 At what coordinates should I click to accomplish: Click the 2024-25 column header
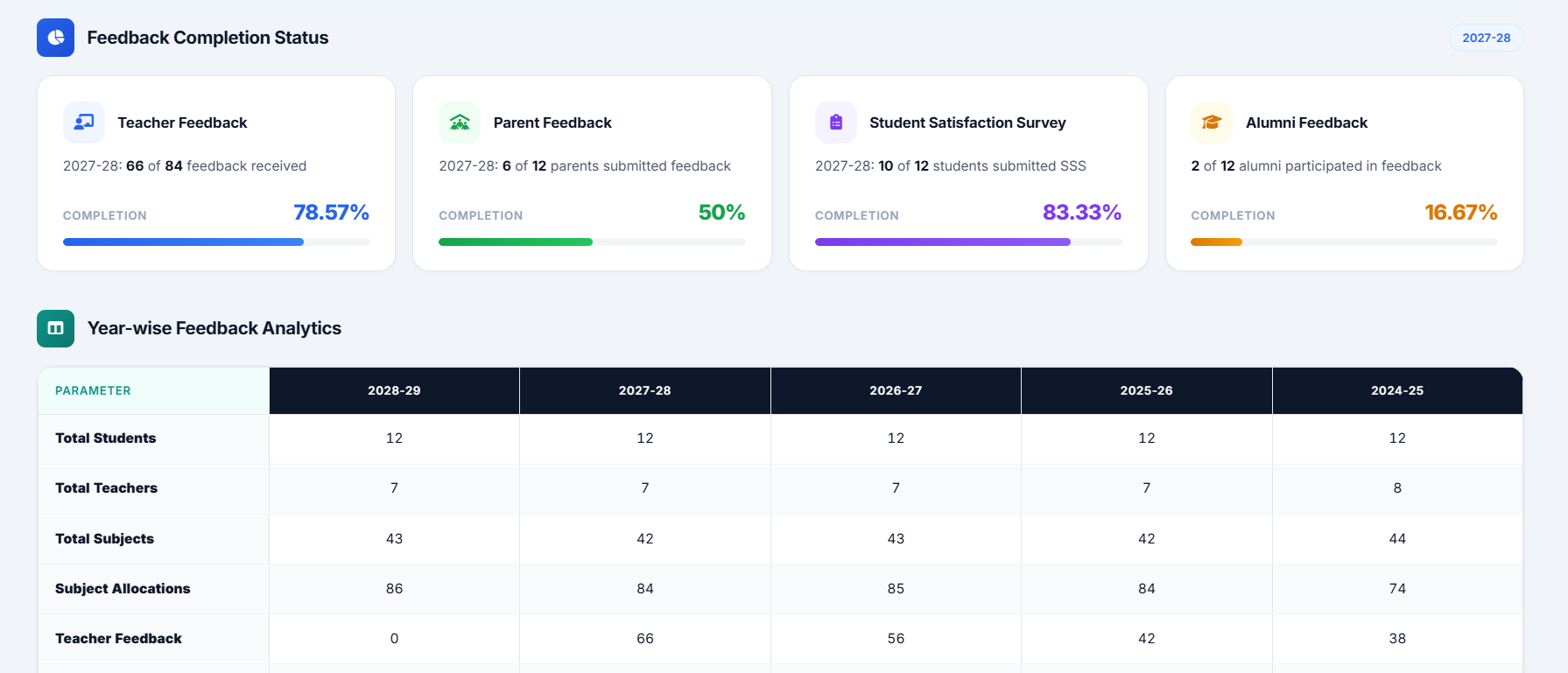pyautogui.click(x=1397, y=390)
